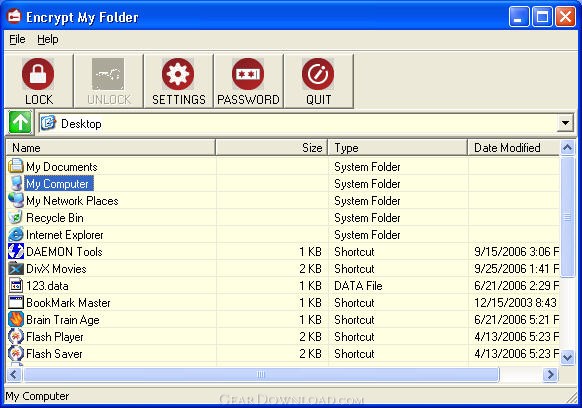Click the DATA File type cell

[x=358, y=286]
